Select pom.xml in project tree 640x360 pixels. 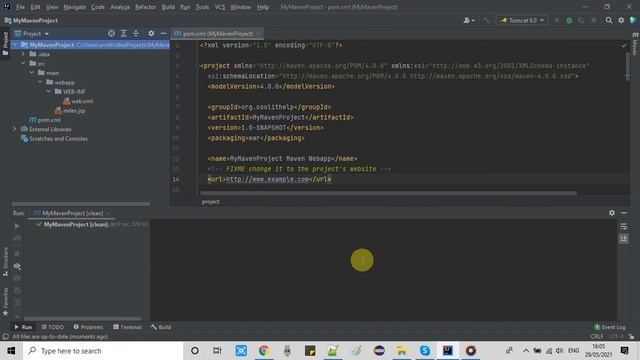coord(45,120)
